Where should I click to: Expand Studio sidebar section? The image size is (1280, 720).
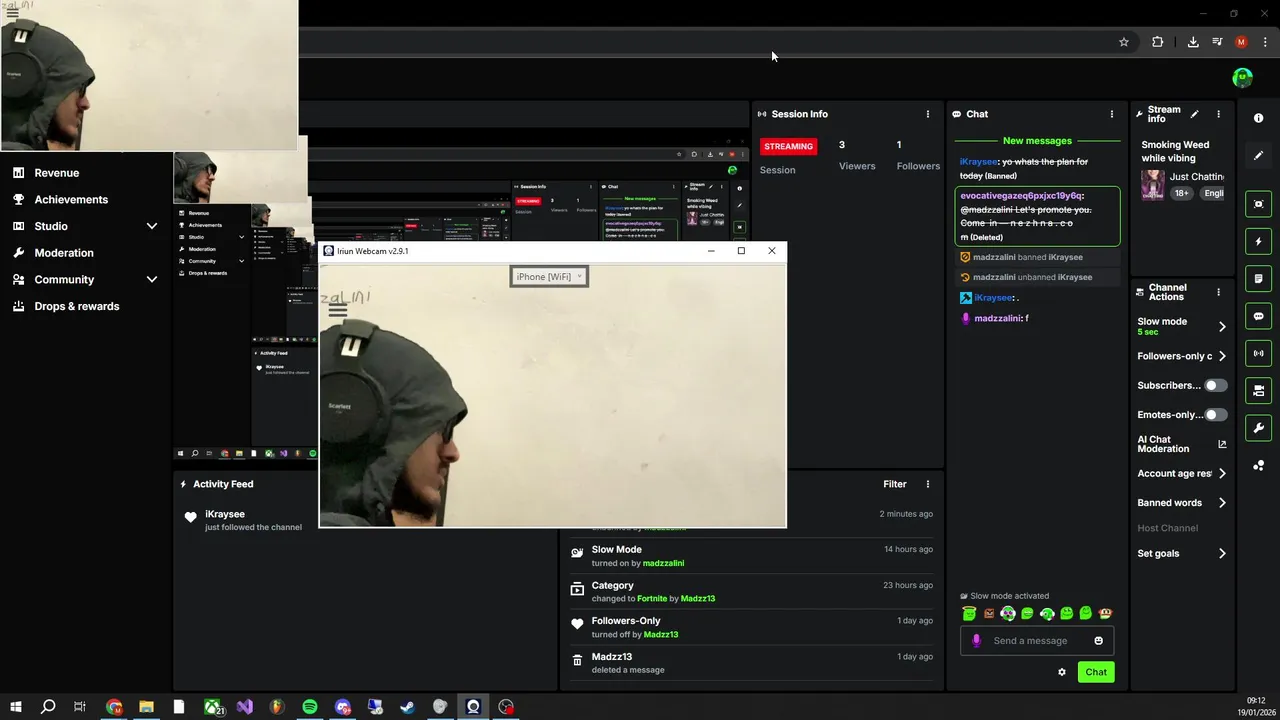coord(152,226)
